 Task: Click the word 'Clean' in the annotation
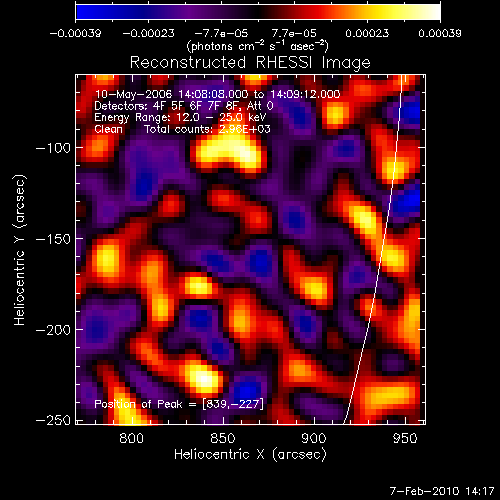coord(108,129)
